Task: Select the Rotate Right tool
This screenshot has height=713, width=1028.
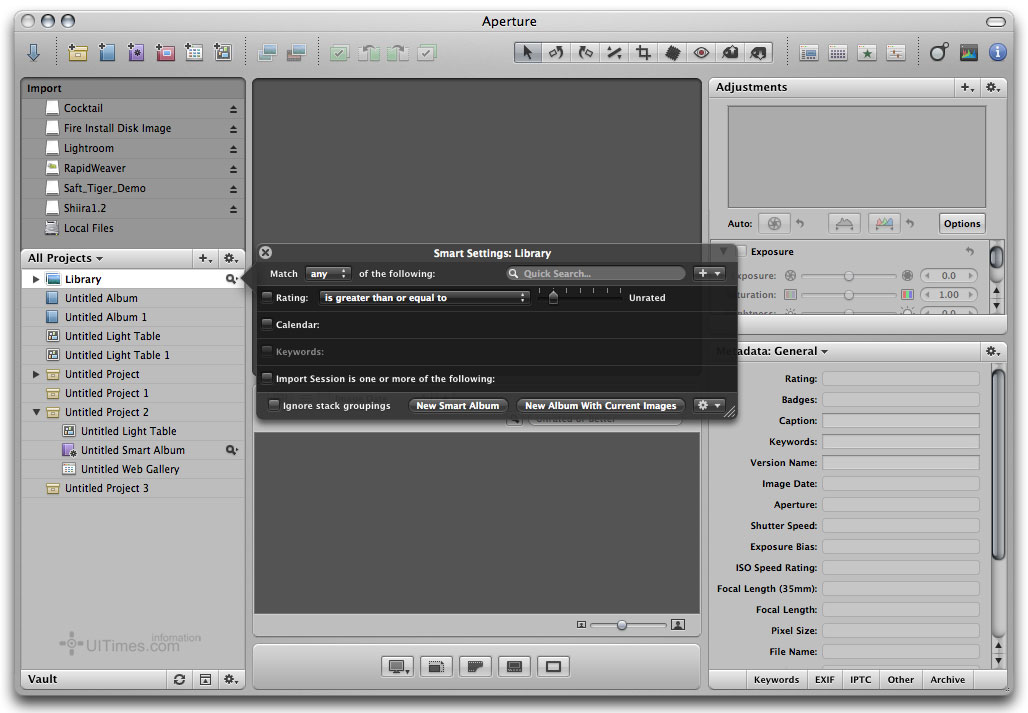Action: (585, 52)
